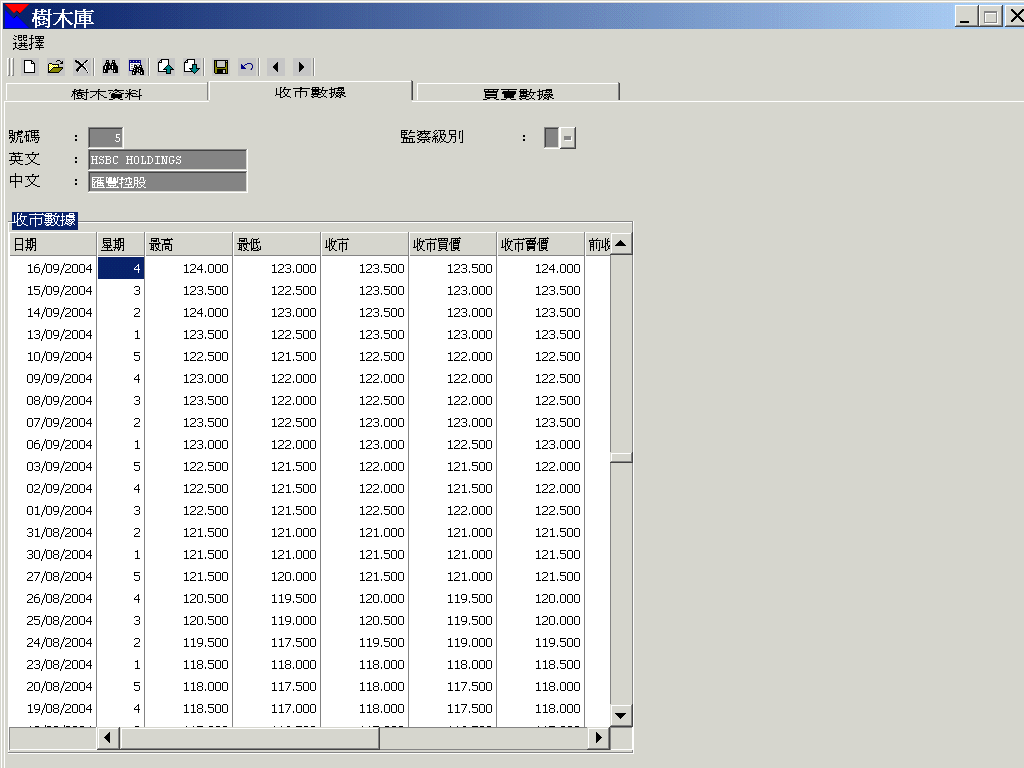Click the 英文 field with HSBC HOLDINGS
The width and height of the screenshot is (1024, 768).
(x=168, y=160)
